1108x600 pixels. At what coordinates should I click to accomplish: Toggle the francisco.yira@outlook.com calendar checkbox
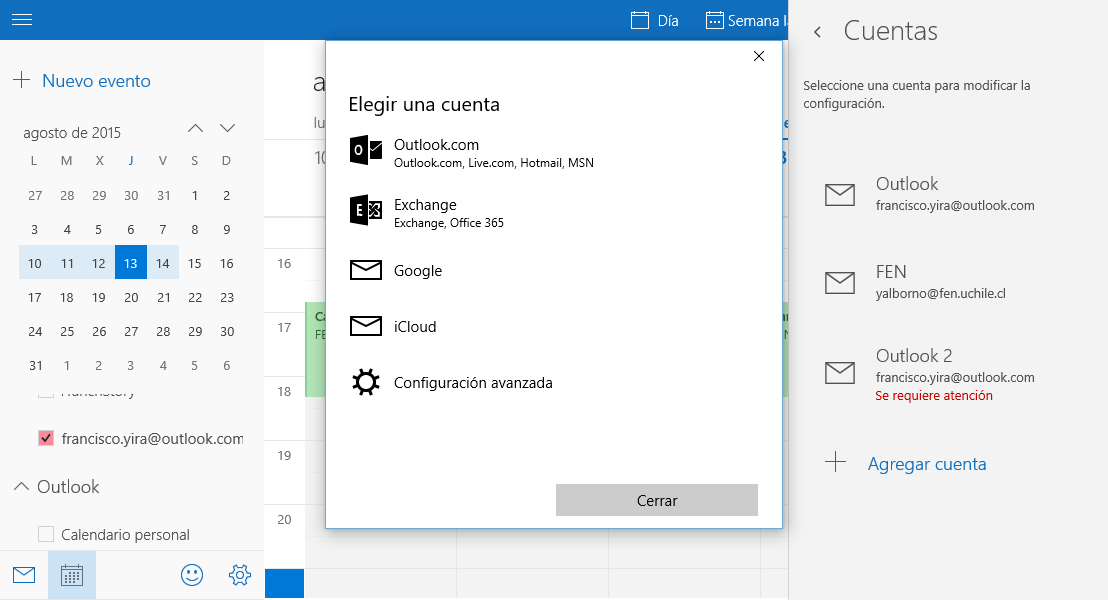click(44, 437)
